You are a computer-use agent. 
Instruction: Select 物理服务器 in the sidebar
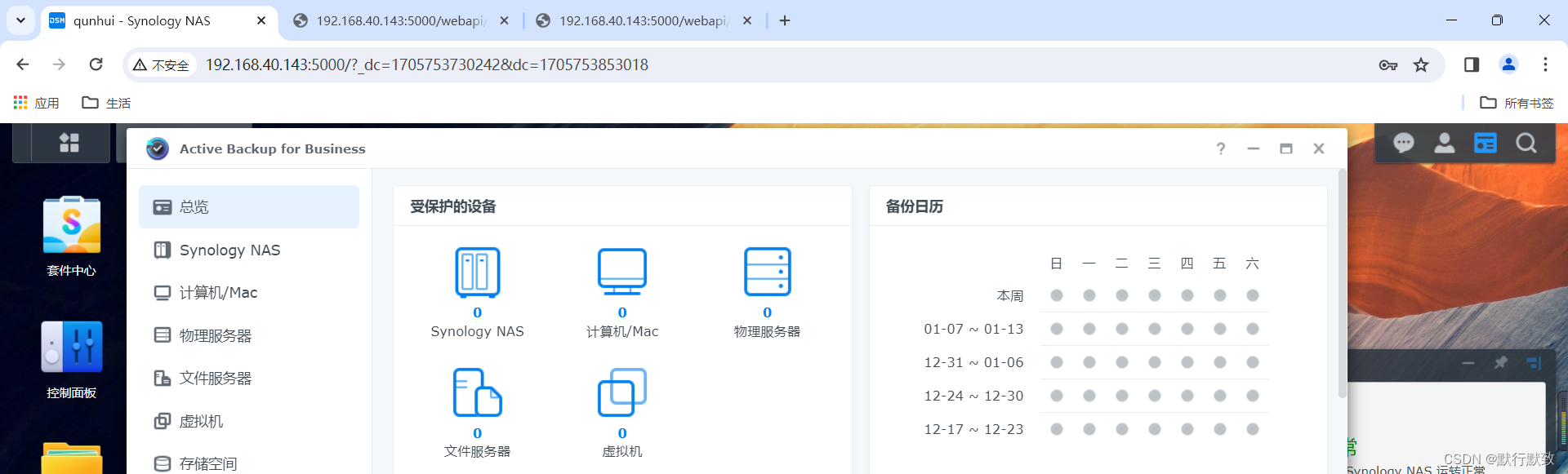(249, 335)
